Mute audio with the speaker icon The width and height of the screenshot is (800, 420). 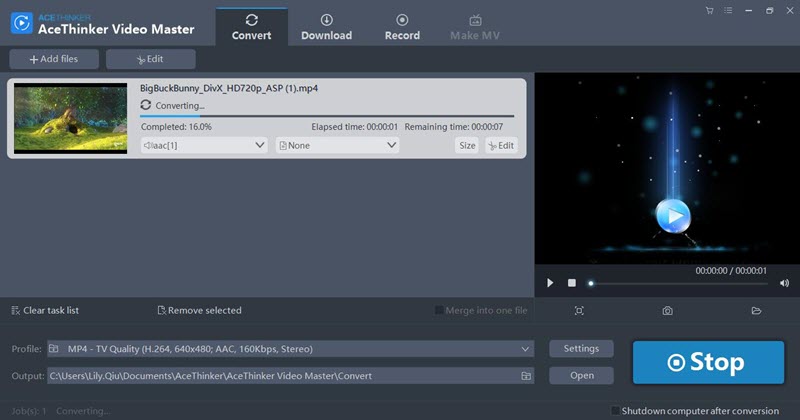[x=784, y=283]
